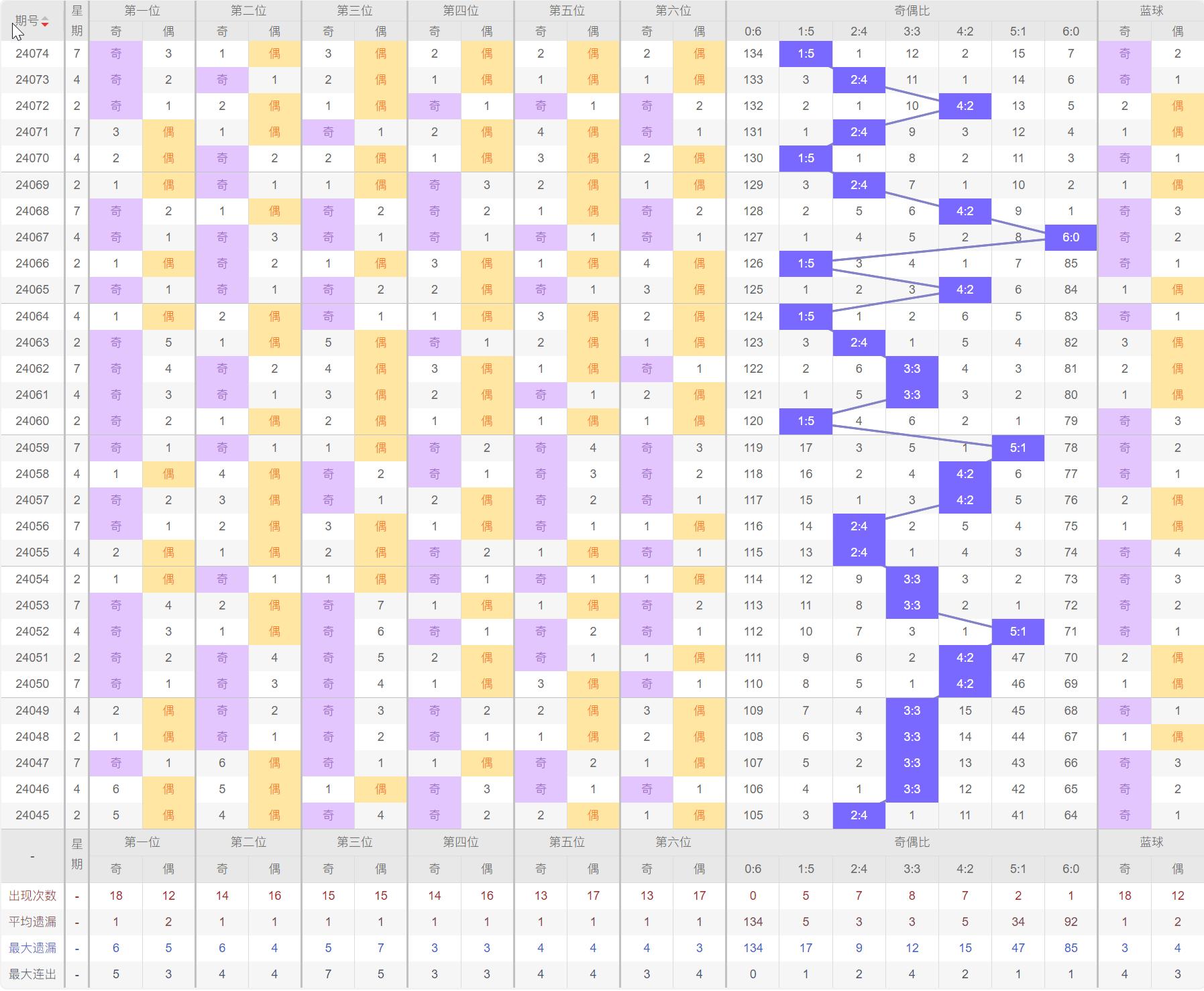Viewport: 1204px width, 991px height.
Task: Click 蓝球 purple 奇 cell in row 24074
Action: tap(1124, 54)
